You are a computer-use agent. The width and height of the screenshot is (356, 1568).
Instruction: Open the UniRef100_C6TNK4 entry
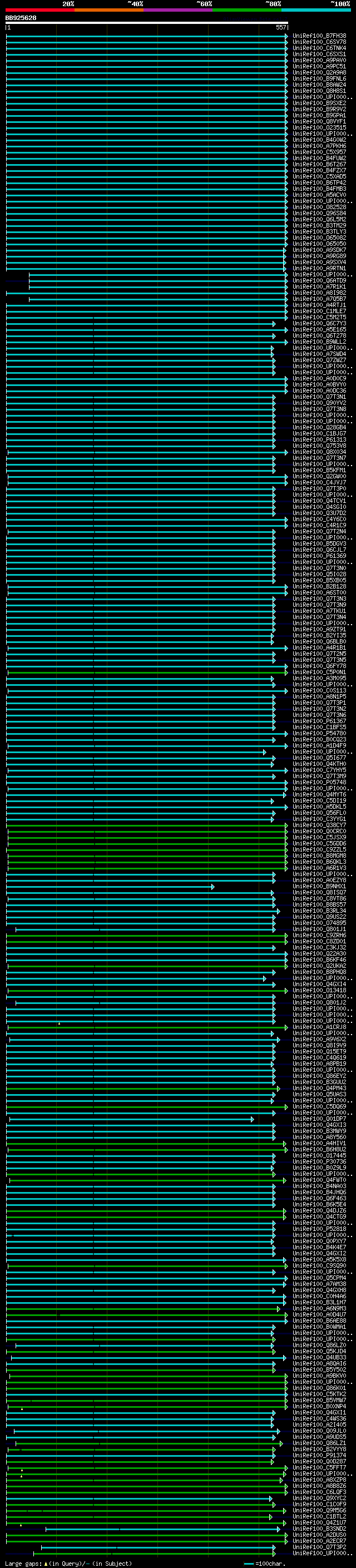pyautogui.click(x=319, y=48)
